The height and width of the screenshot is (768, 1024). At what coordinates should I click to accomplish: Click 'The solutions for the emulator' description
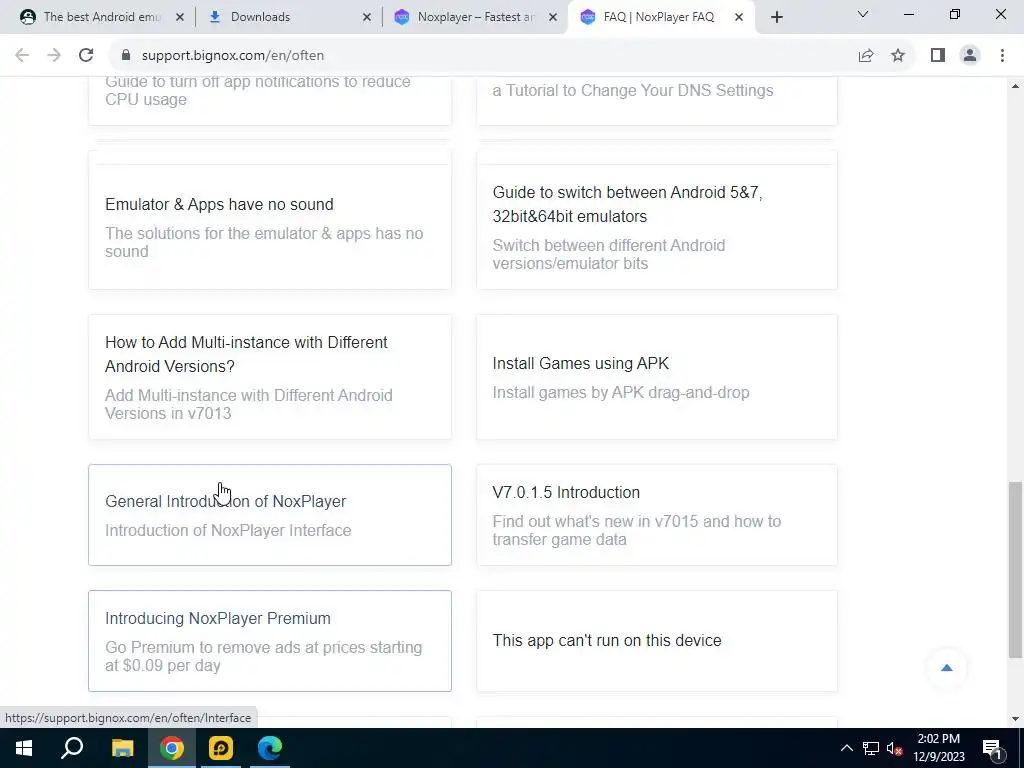click(264, 242)
